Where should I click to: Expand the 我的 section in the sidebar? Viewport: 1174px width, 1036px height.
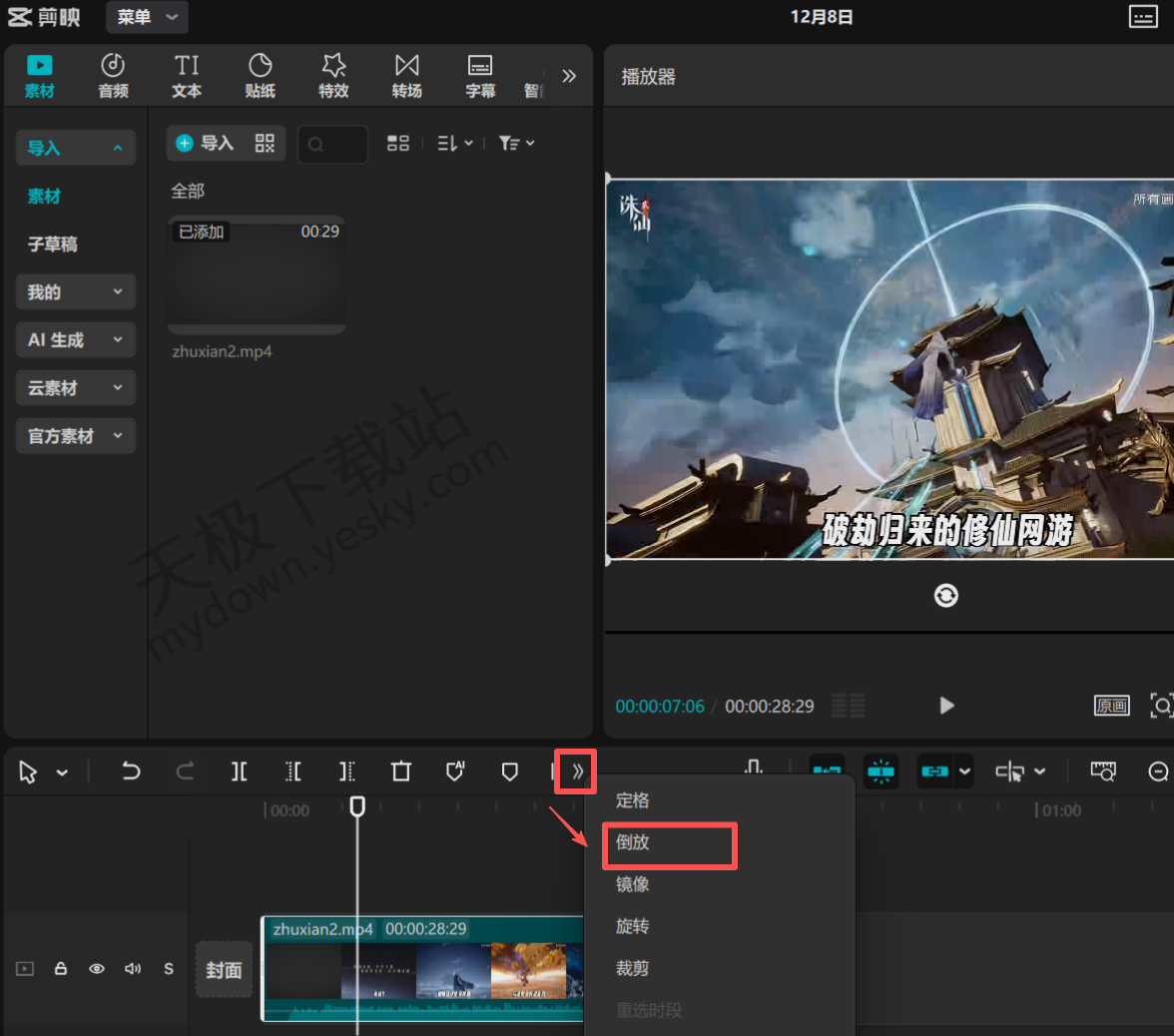[x=75, y=291]
